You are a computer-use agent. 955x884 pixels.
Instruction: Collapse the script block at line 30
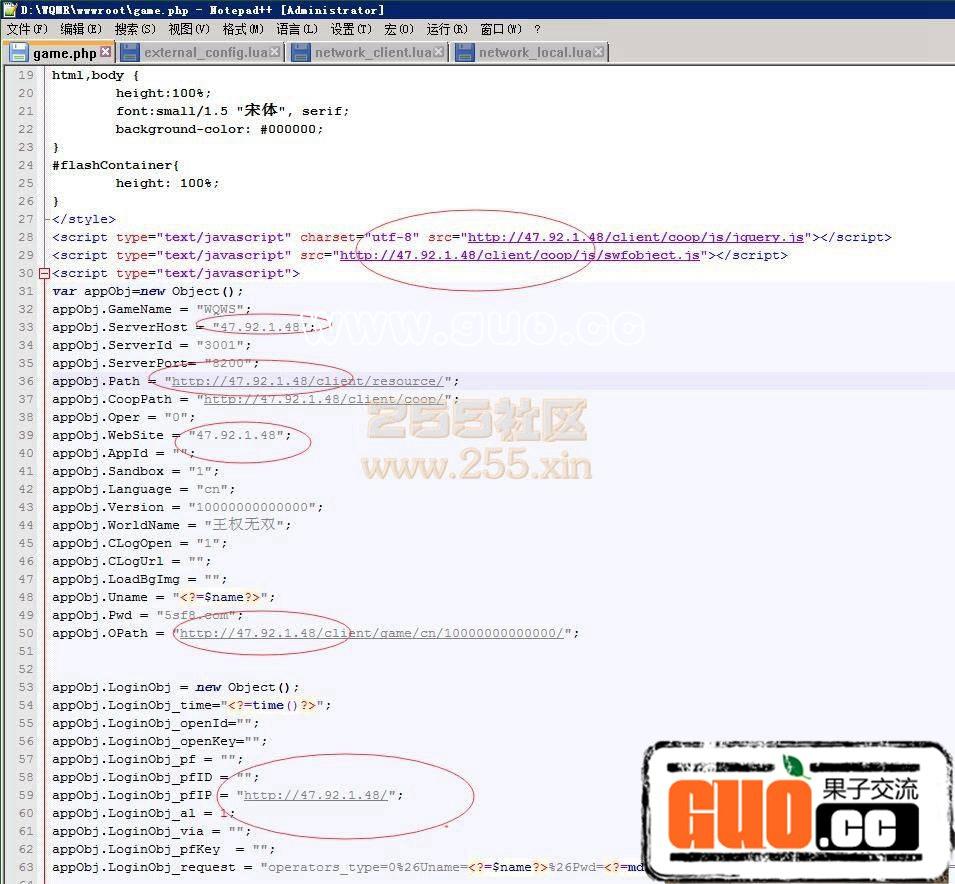point(43,274)
